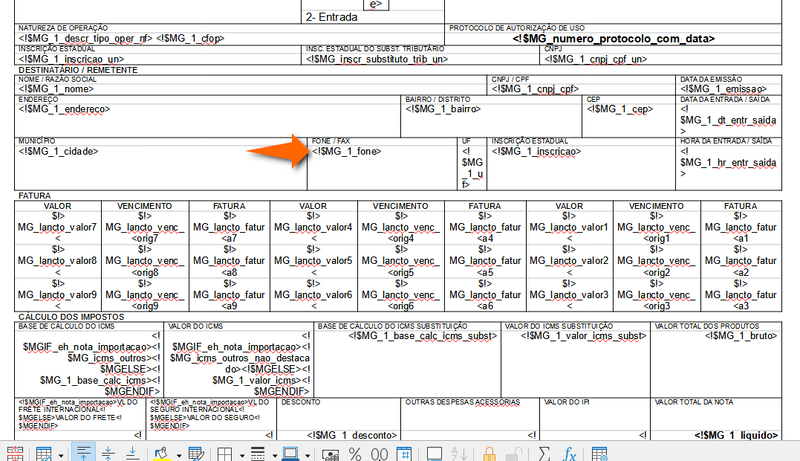Click the Optimize Size table icon

click(15, 454)
